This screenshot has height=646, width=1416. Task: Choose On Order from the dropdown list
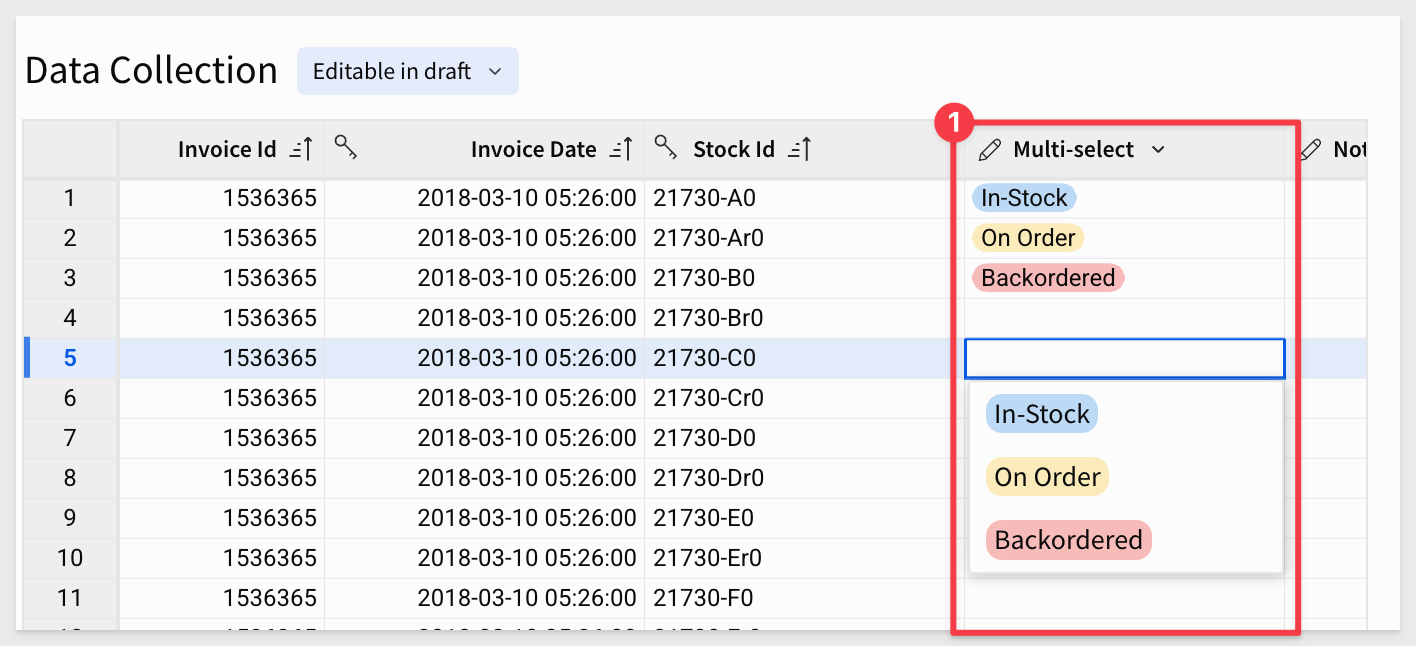[1047, 477]
